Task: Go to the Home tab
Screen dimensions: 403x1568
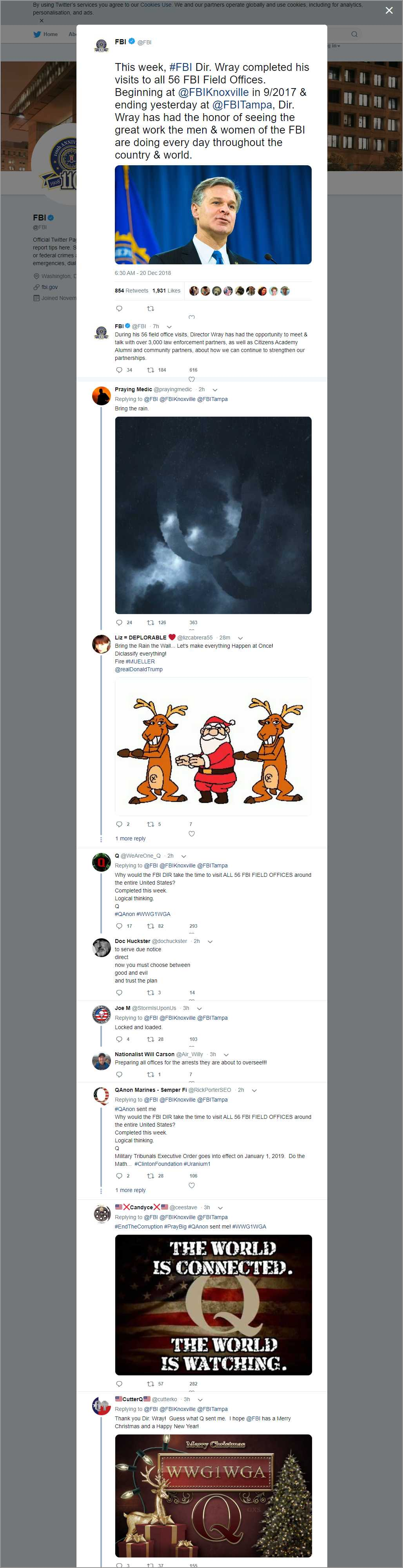Action: pyautogui.click(x=46, y=34)
